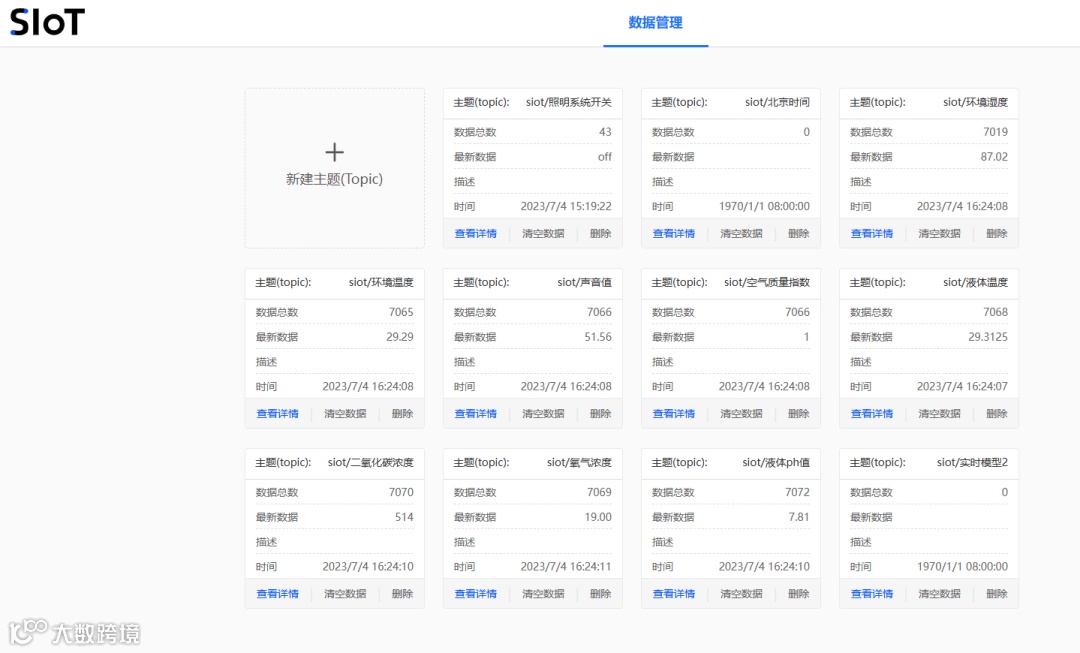This screenshot has height=653, width=1080.
Task: Delete the siot/氧气浓度 topic
Action: [601, 594]
